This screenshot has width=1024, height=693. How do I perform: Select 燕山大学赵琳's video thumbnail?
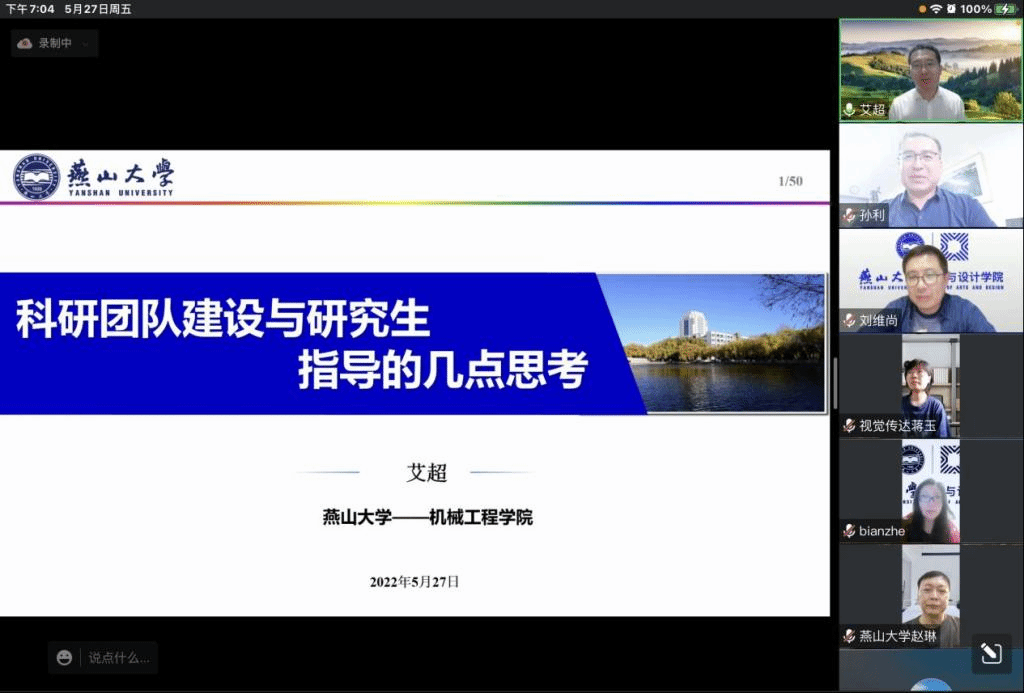[x=930, y=595]
